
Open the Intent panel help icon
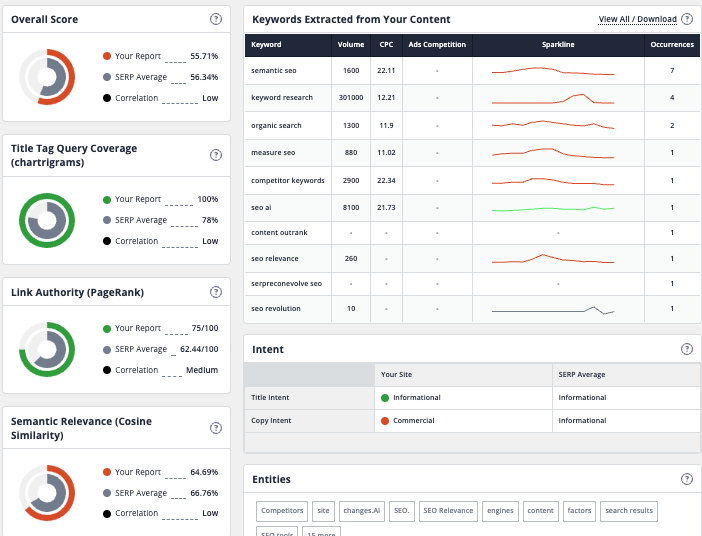pyautogui.click(x=687, y=349)
